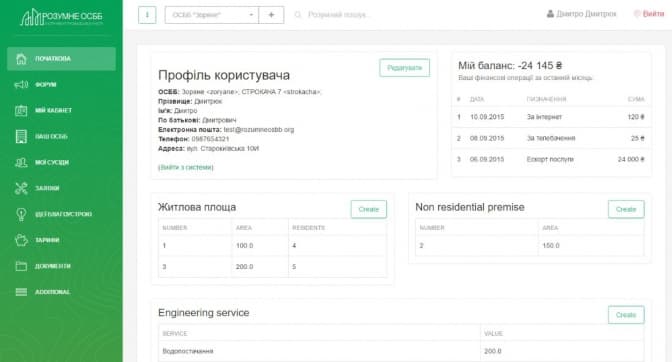The height and width of the screenshot is (362, 672).
Task: Click the Сума column header
Action: (636, 99)
